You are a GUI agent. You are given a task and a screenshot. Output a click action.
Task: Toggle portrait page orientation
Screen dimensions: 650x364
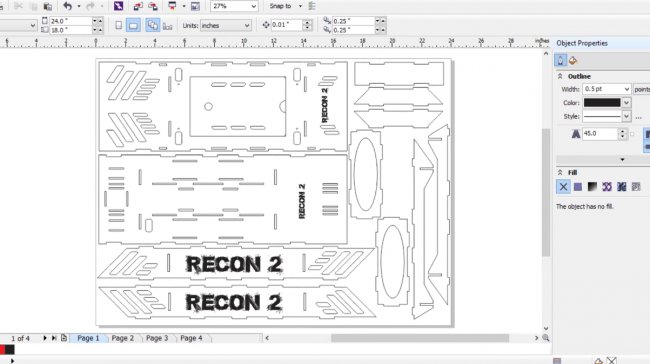tap(119, 26)
